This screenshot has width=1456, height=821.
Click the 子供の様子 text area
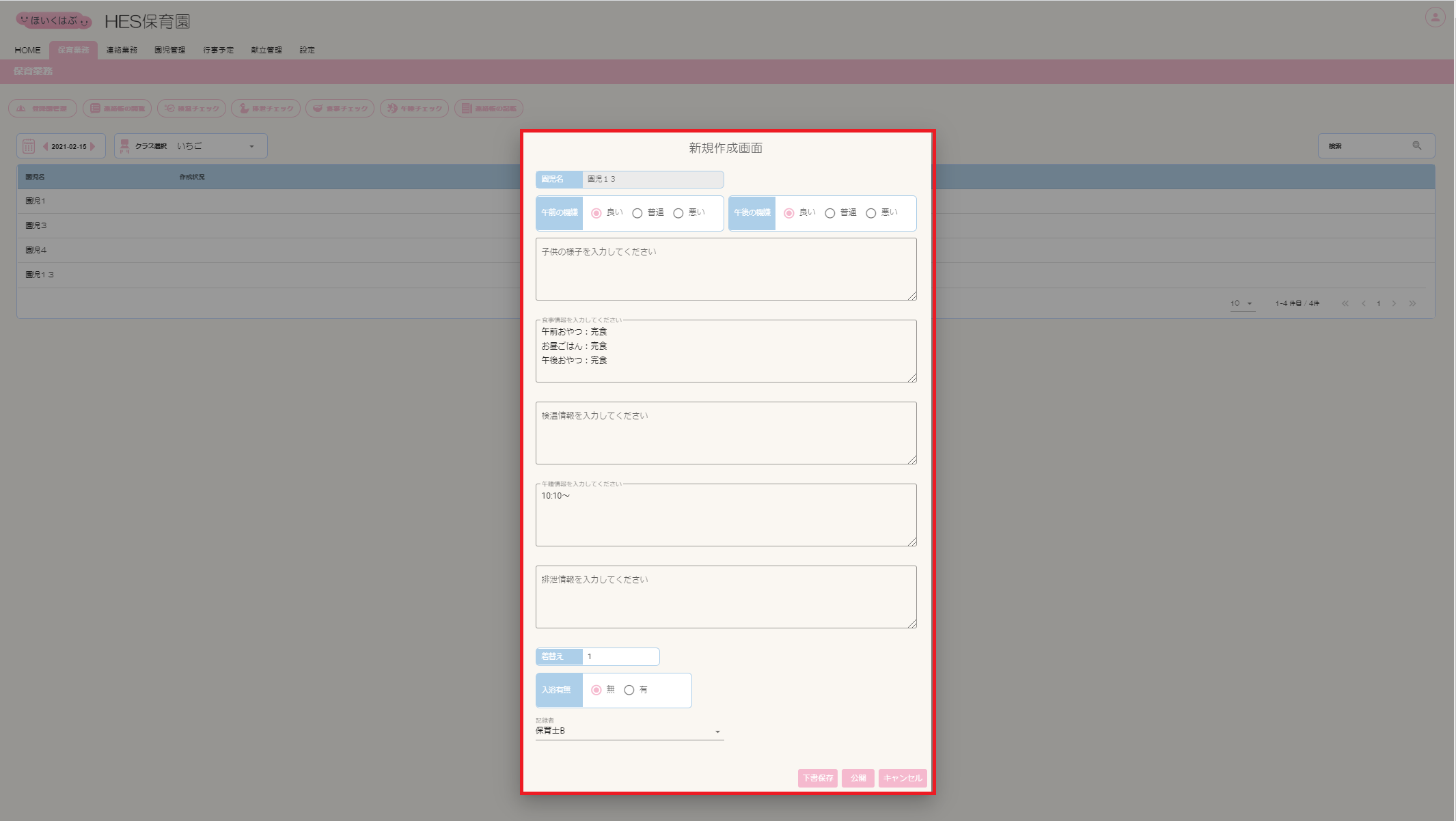(x=726, y=269)
